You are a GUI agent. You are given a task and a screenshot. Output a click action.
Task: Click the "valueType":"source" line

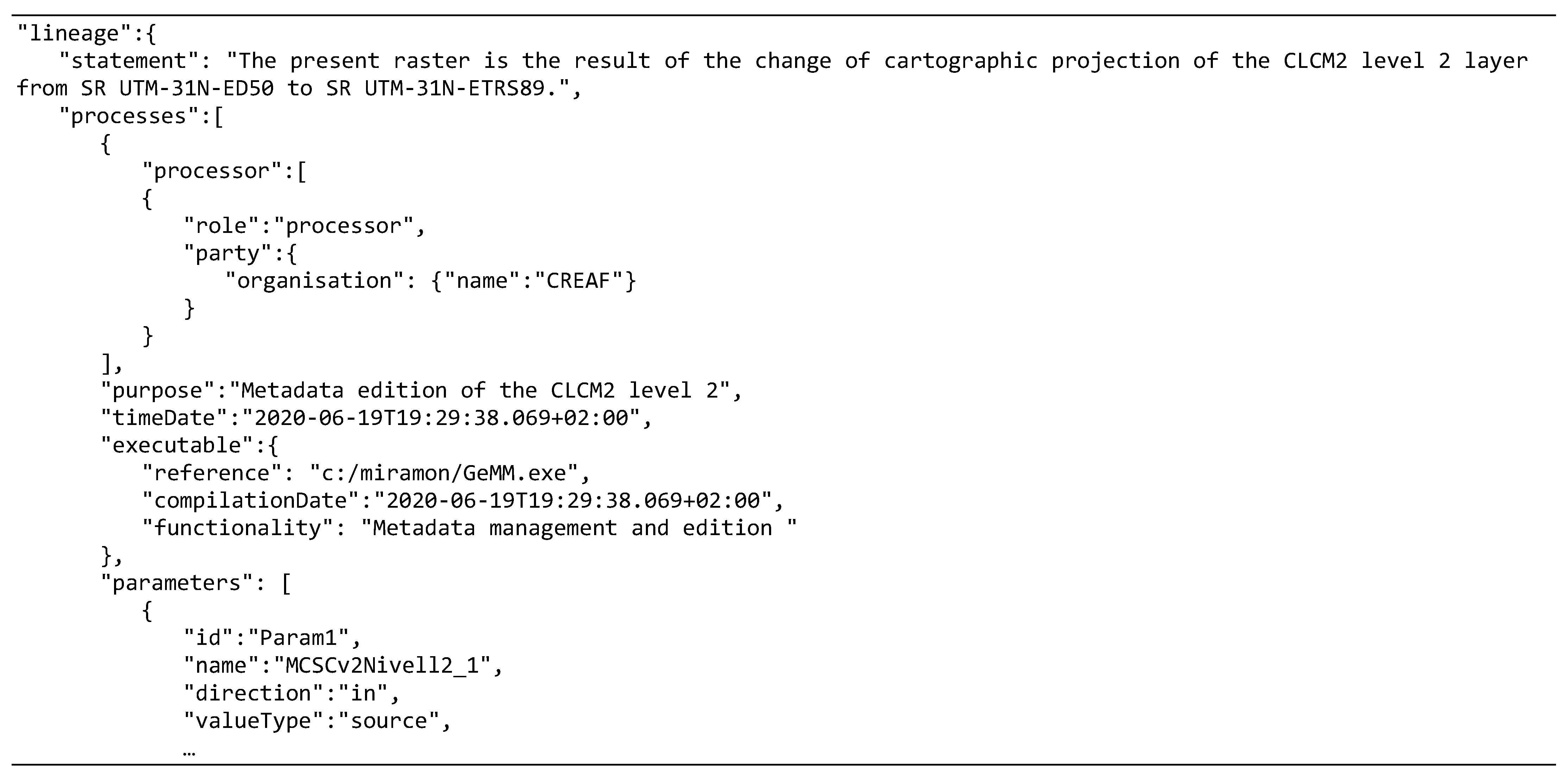(317, 721)
